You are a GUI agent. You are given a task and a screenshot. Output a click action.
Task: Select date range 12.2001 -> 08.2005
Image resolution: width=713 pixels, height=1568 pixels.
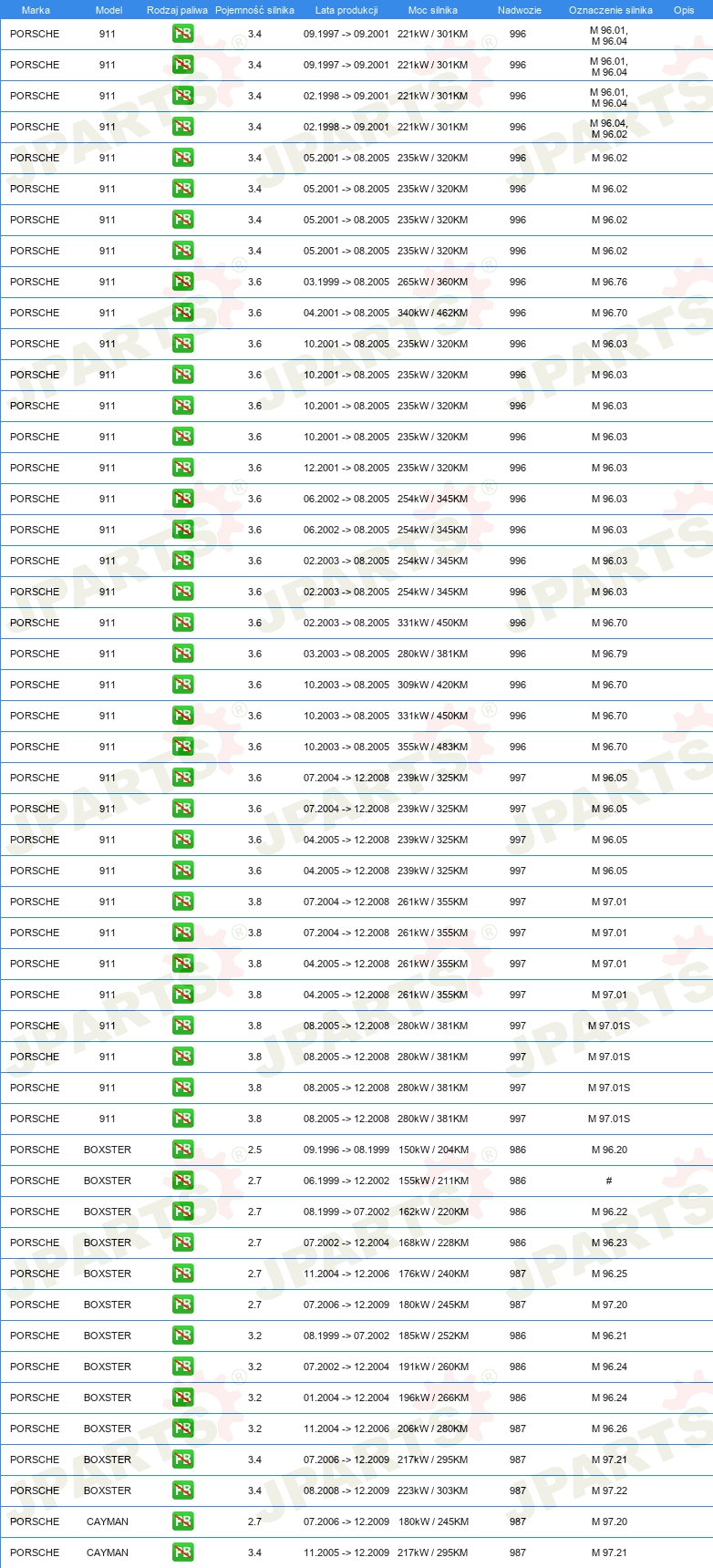pos(346,468)
